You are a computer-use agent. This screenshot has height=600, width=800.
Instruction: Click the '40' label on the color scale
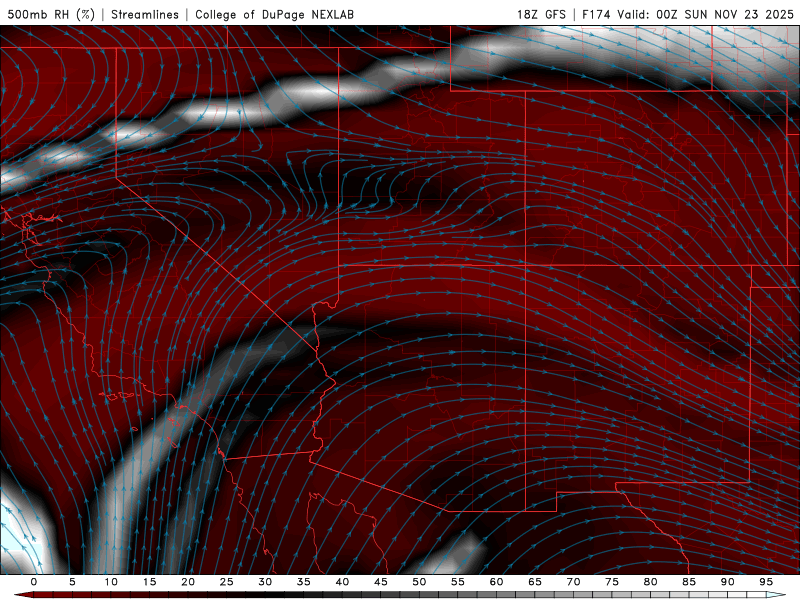342,582
